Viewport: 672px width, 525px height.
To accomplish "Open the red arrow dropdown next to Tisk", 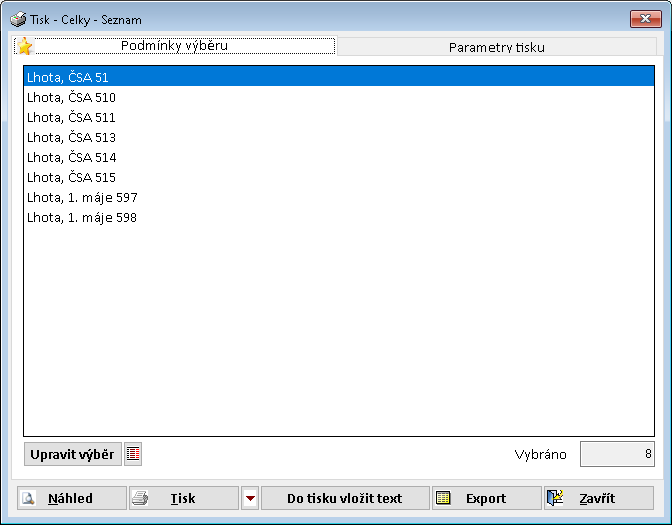I will click(250, 498).
